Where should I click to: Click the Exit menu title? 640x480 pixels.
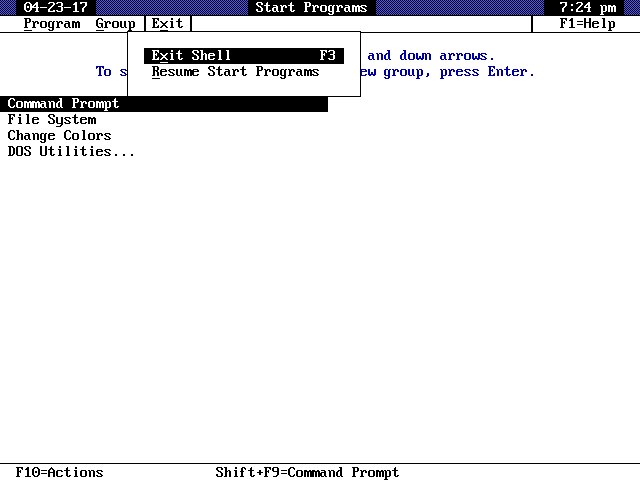click(167, 23)
